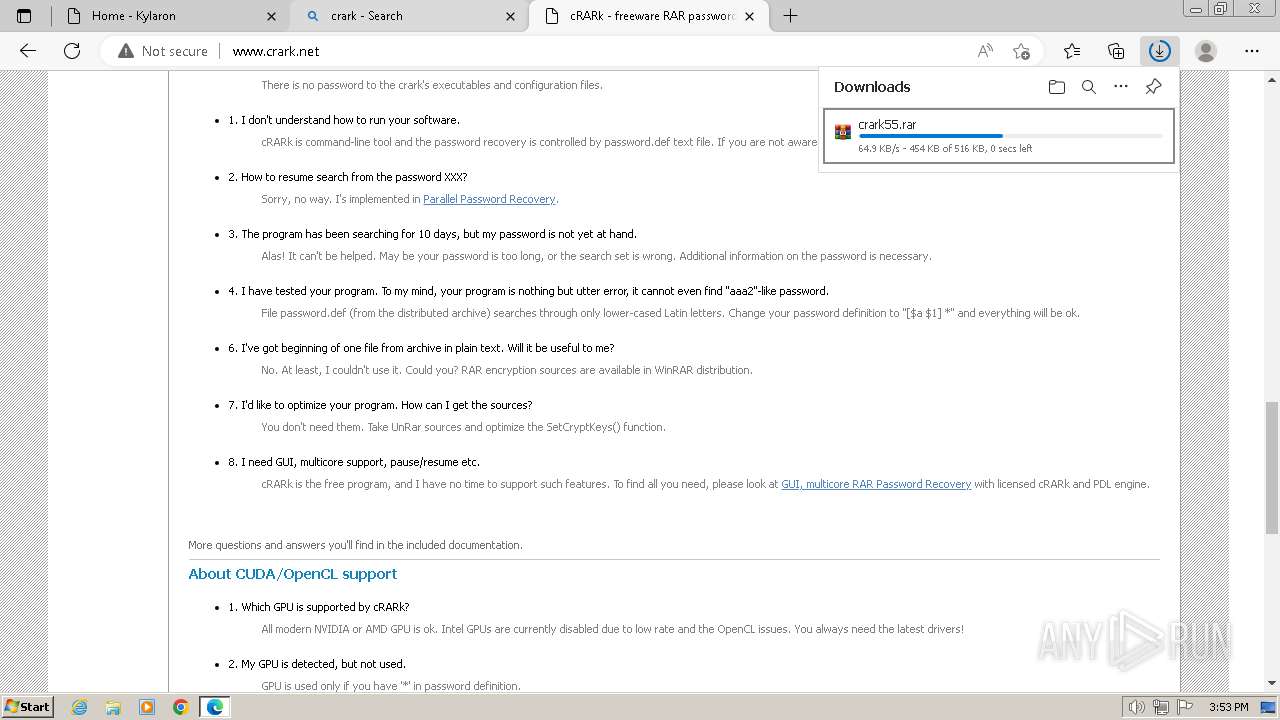Click the crark55.rar file icon
Screen dimensions: 1280x720
(843, 131)
